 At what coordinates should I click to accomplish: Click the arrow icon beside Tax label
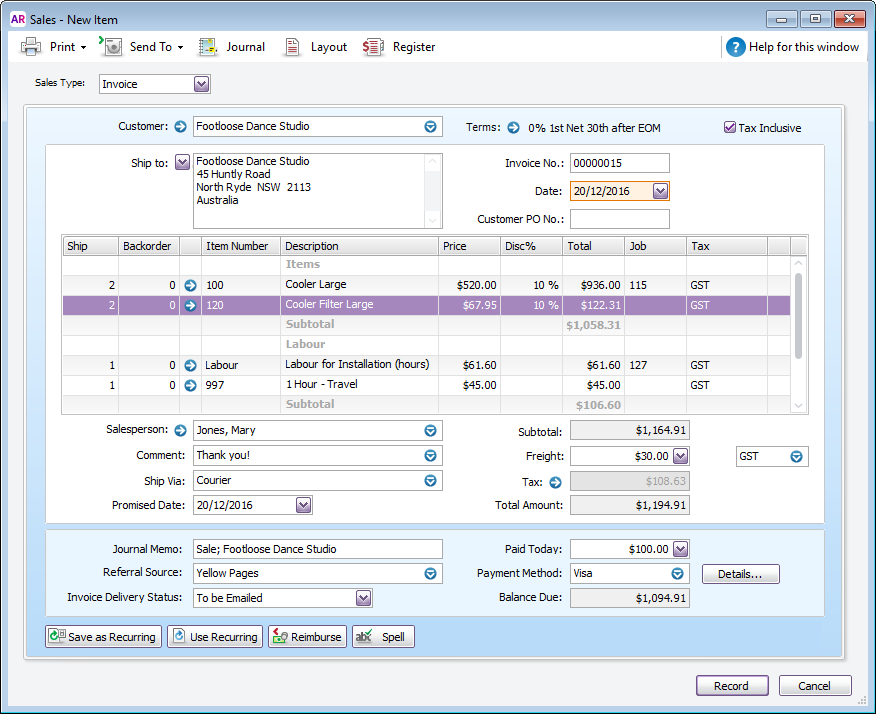coord(556,482)
